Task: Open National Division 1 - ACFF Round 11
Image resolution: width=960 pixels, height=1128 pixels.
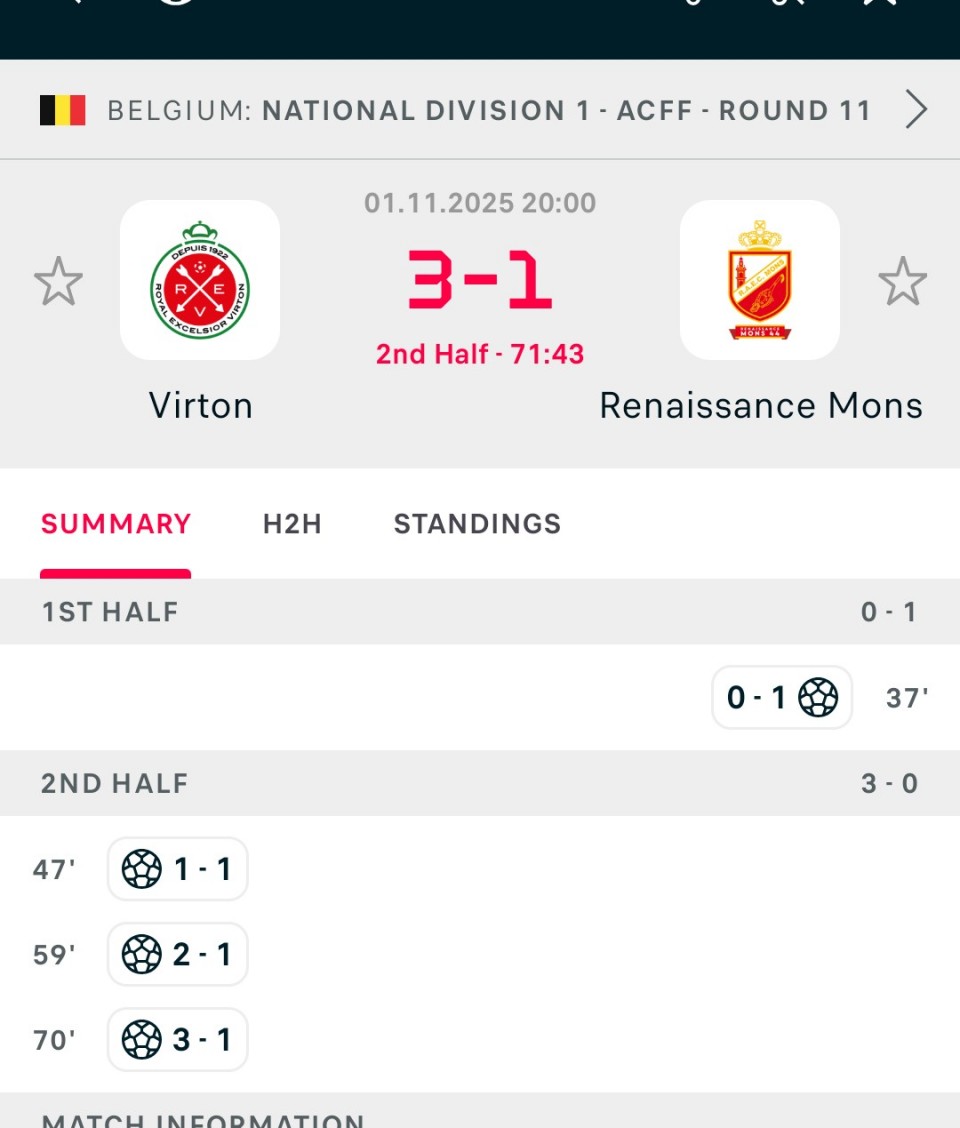Action: coord(566,110)
